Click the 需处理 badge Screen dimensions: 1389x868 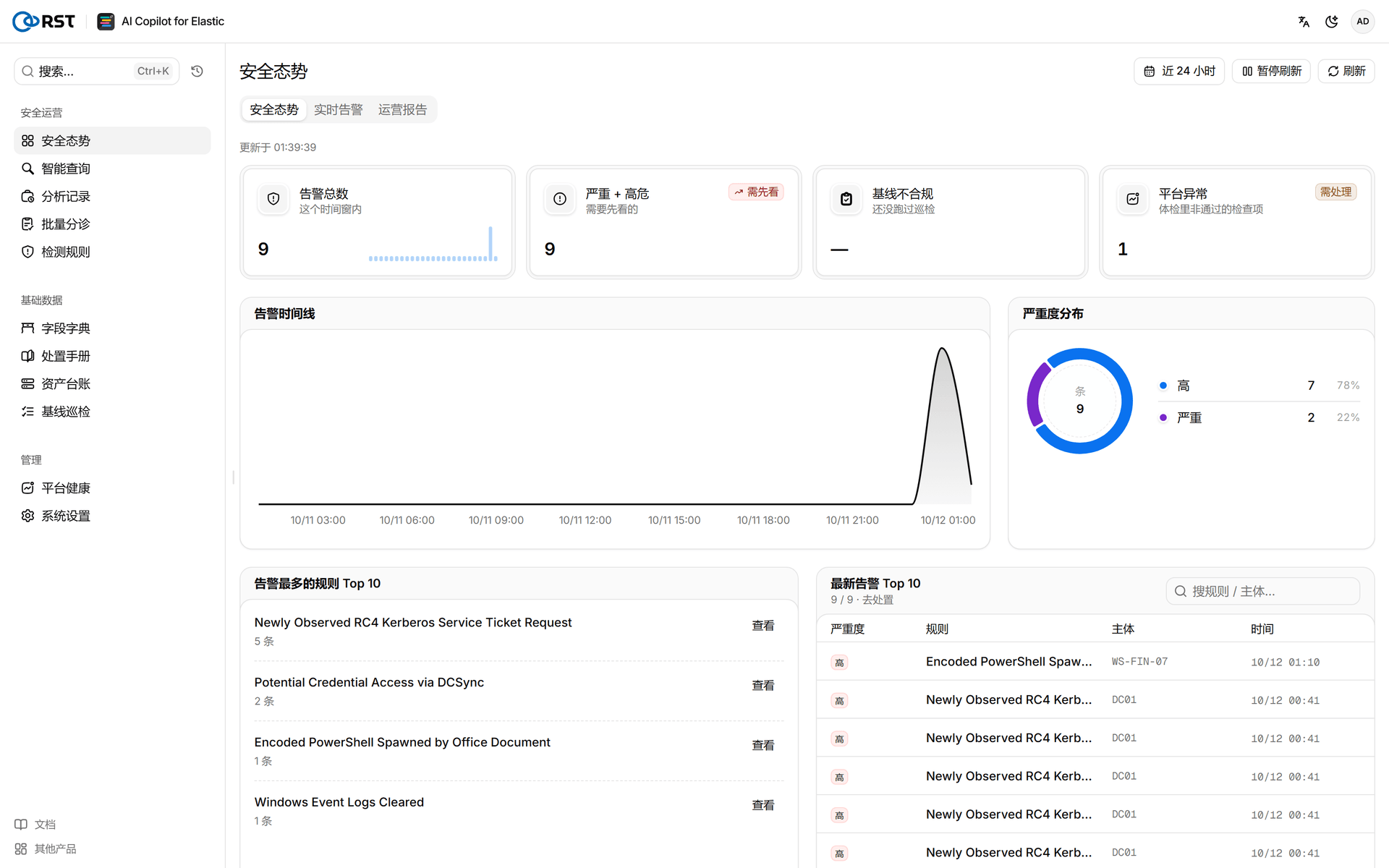(1335, 192)
